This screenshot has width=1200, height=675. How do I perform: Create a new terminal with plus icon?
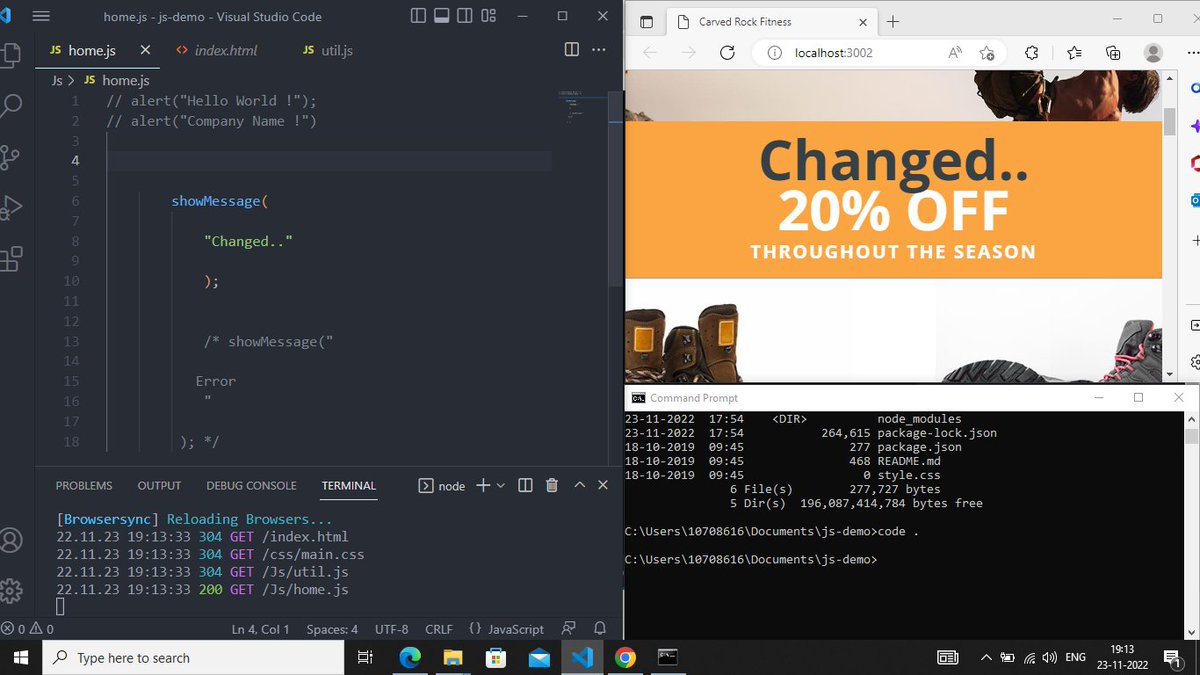[482, 485]
